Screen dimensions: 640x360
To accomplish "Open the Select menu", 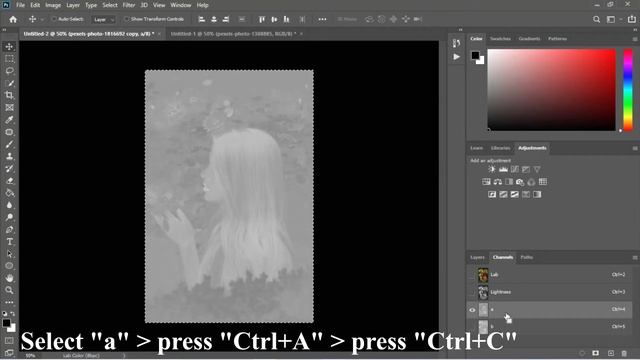I will [x=110, y=5].
